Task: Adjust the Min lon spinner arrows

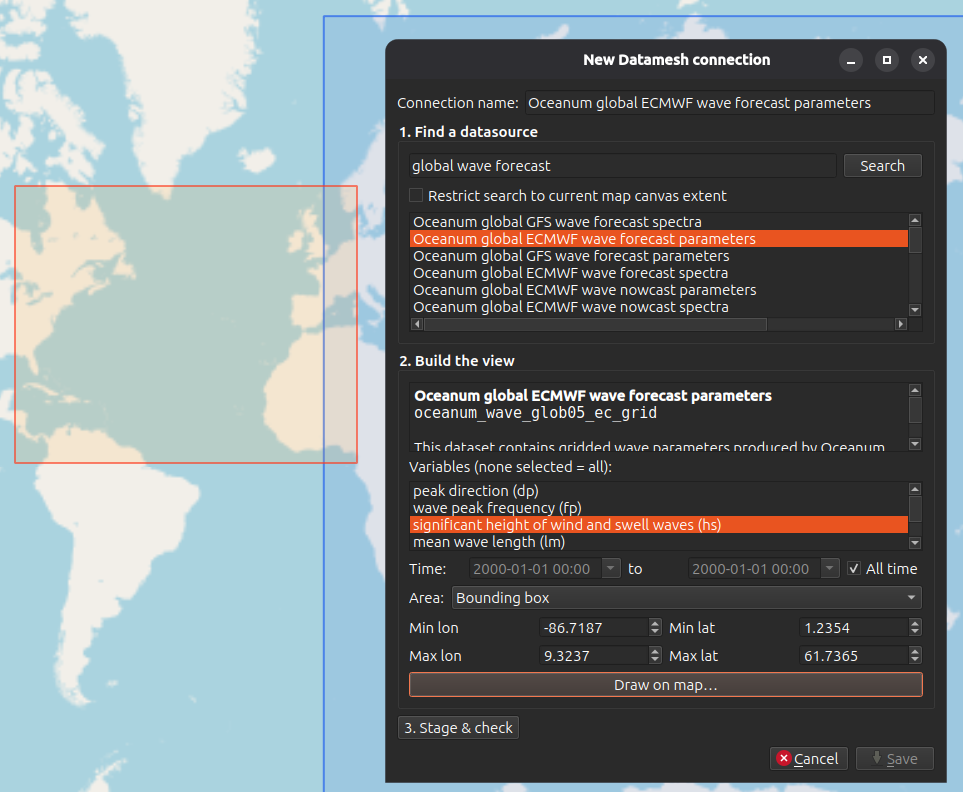Action: tap(655, 627)
